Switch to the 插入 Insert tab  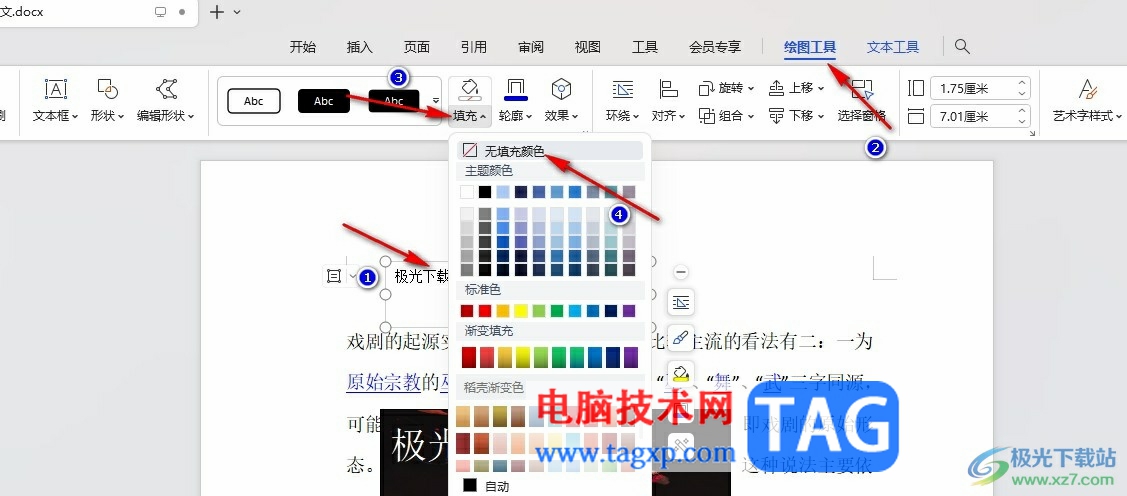(x=359, y=47)
